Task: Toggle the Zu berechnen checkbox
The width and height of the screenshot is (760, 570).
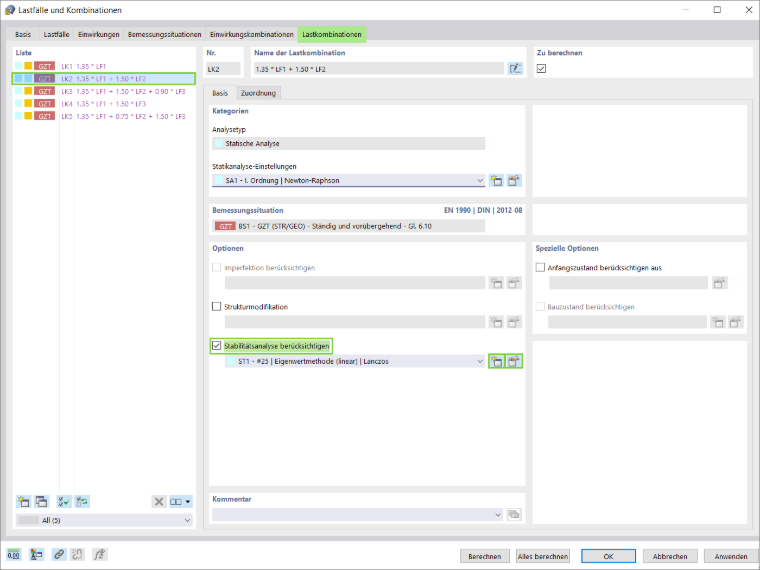Action: point(541,69)
